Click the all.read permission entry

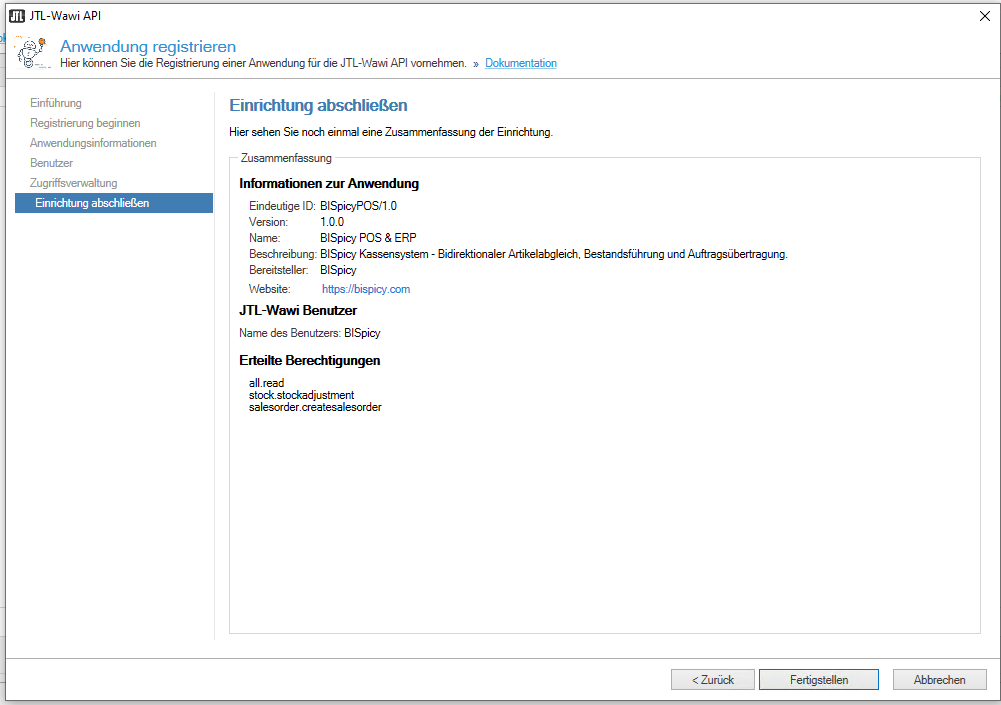266,383
